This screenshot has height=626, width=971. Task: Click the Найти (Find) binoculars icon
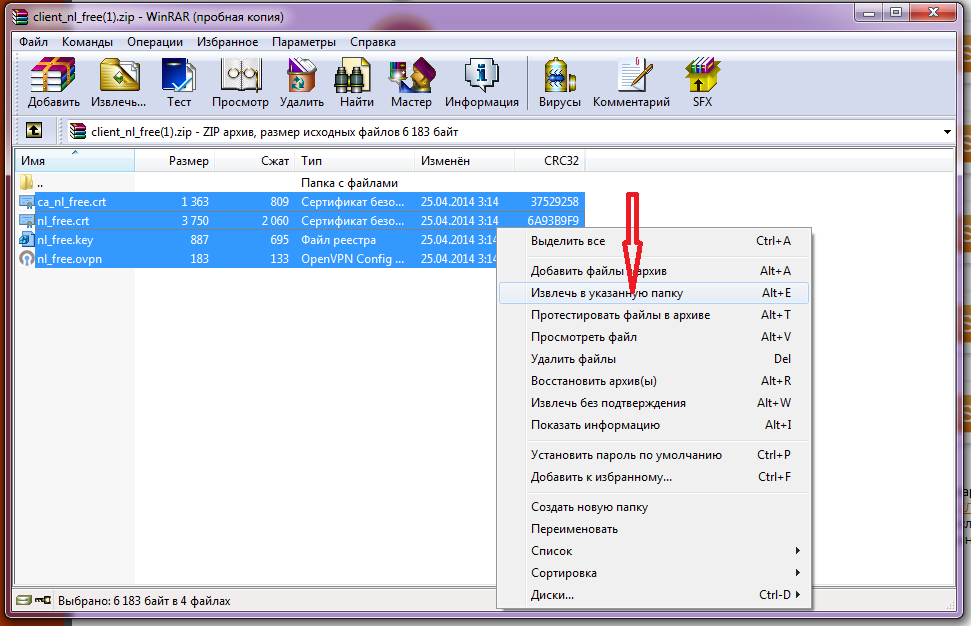pyautogui.click(x=353, y=76)
